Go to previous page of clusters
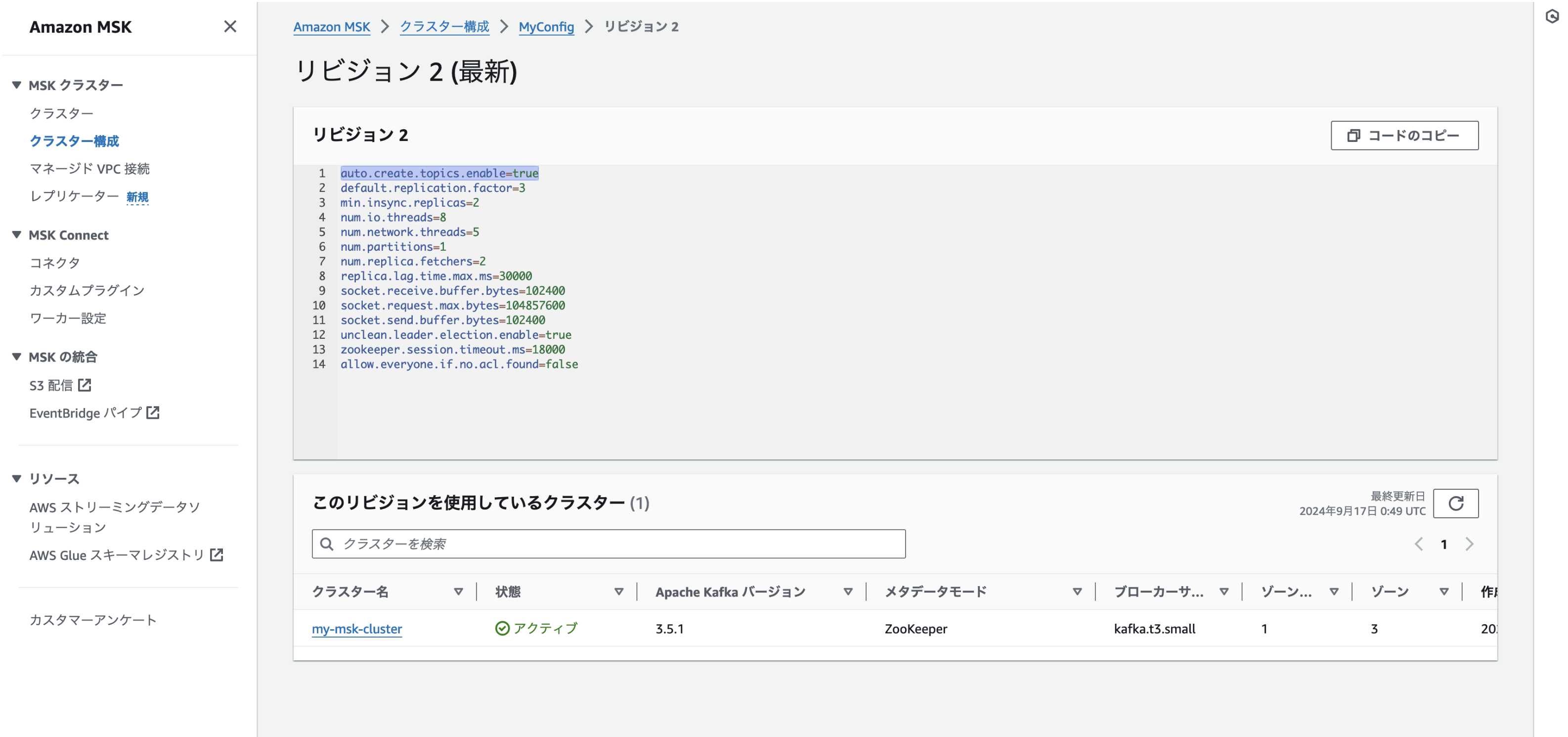 1418,543
